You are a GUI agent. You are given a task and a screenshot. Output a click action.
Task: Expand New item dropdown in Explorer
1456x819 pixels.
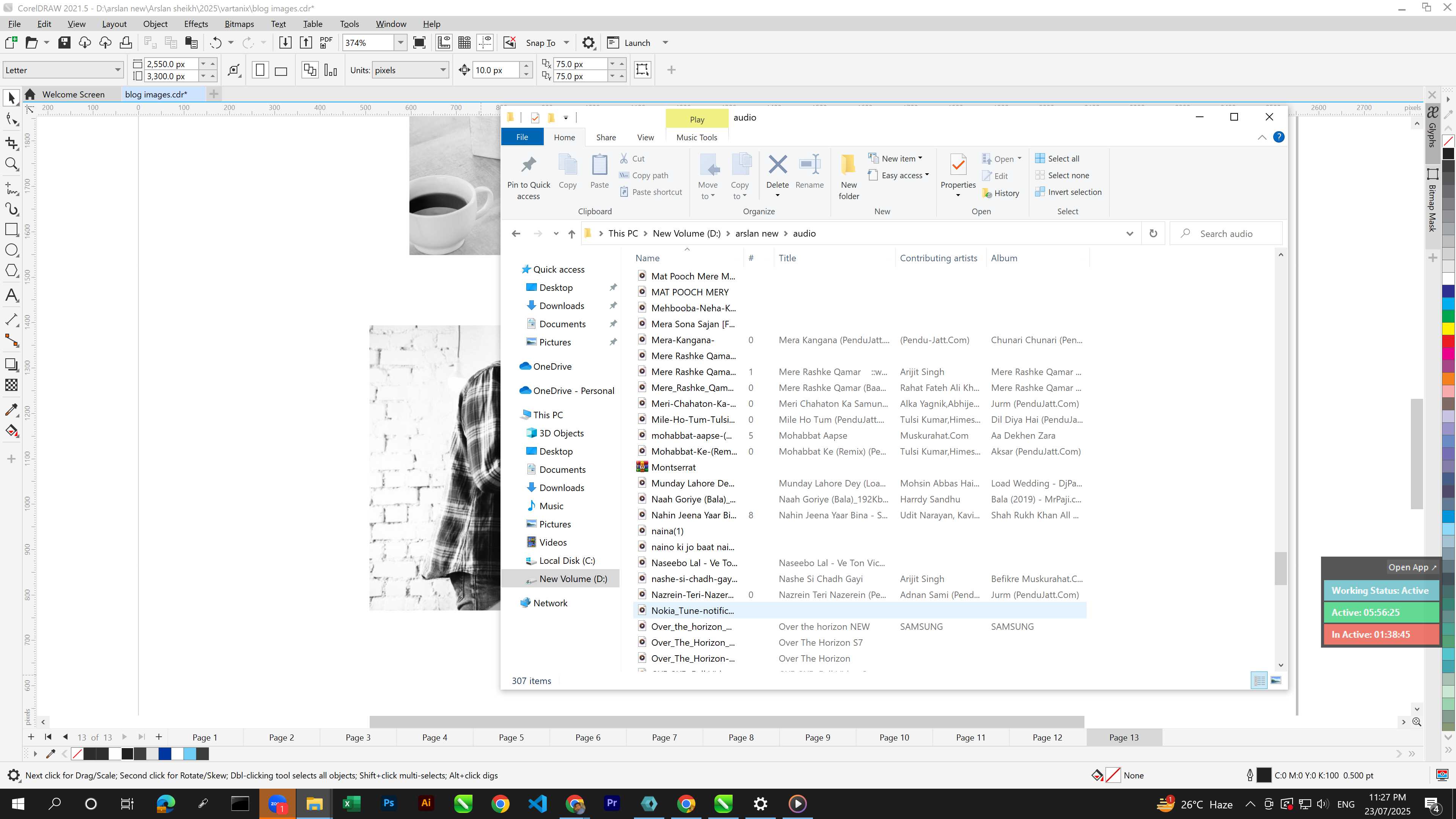[895, 158]
